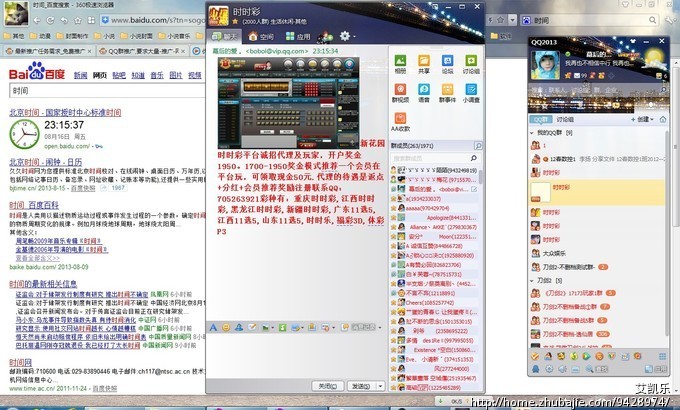680x410 pixels.
Task: Open the 大众娱乐 group
Action: (598, 253)
